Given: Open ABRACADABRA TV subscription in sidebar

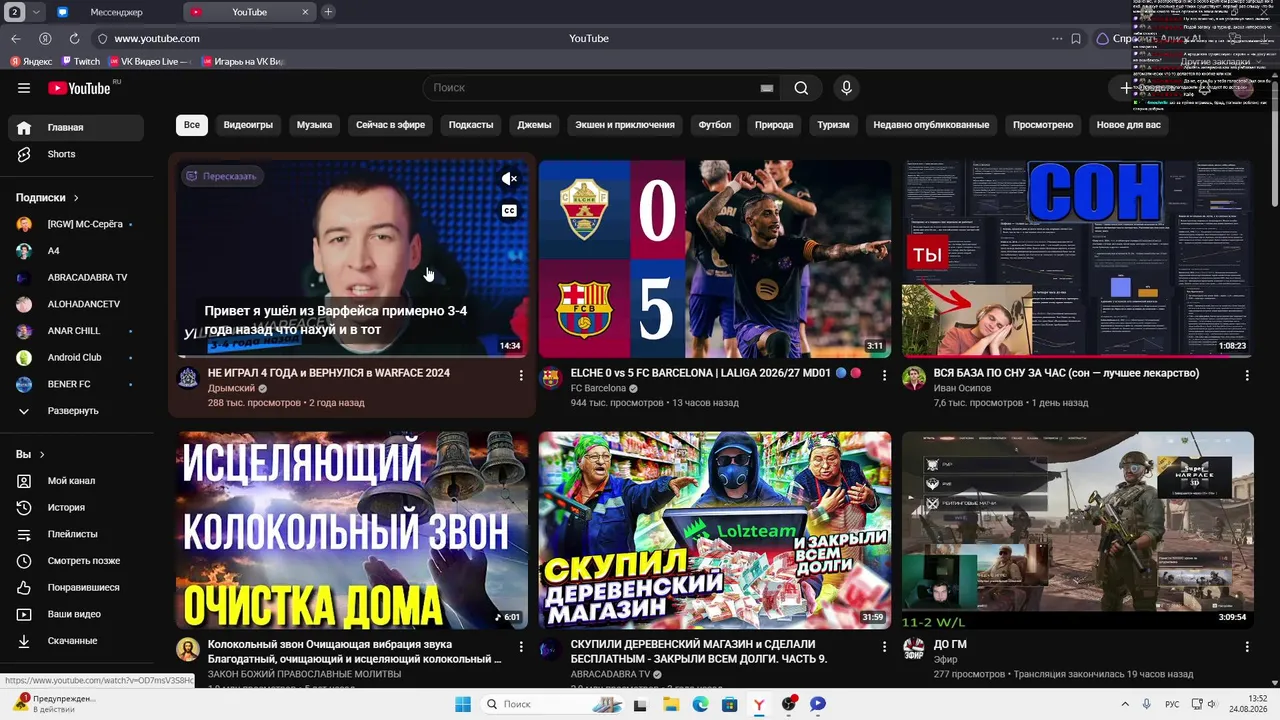Looking at the screenshot, I should coord(76,277).
